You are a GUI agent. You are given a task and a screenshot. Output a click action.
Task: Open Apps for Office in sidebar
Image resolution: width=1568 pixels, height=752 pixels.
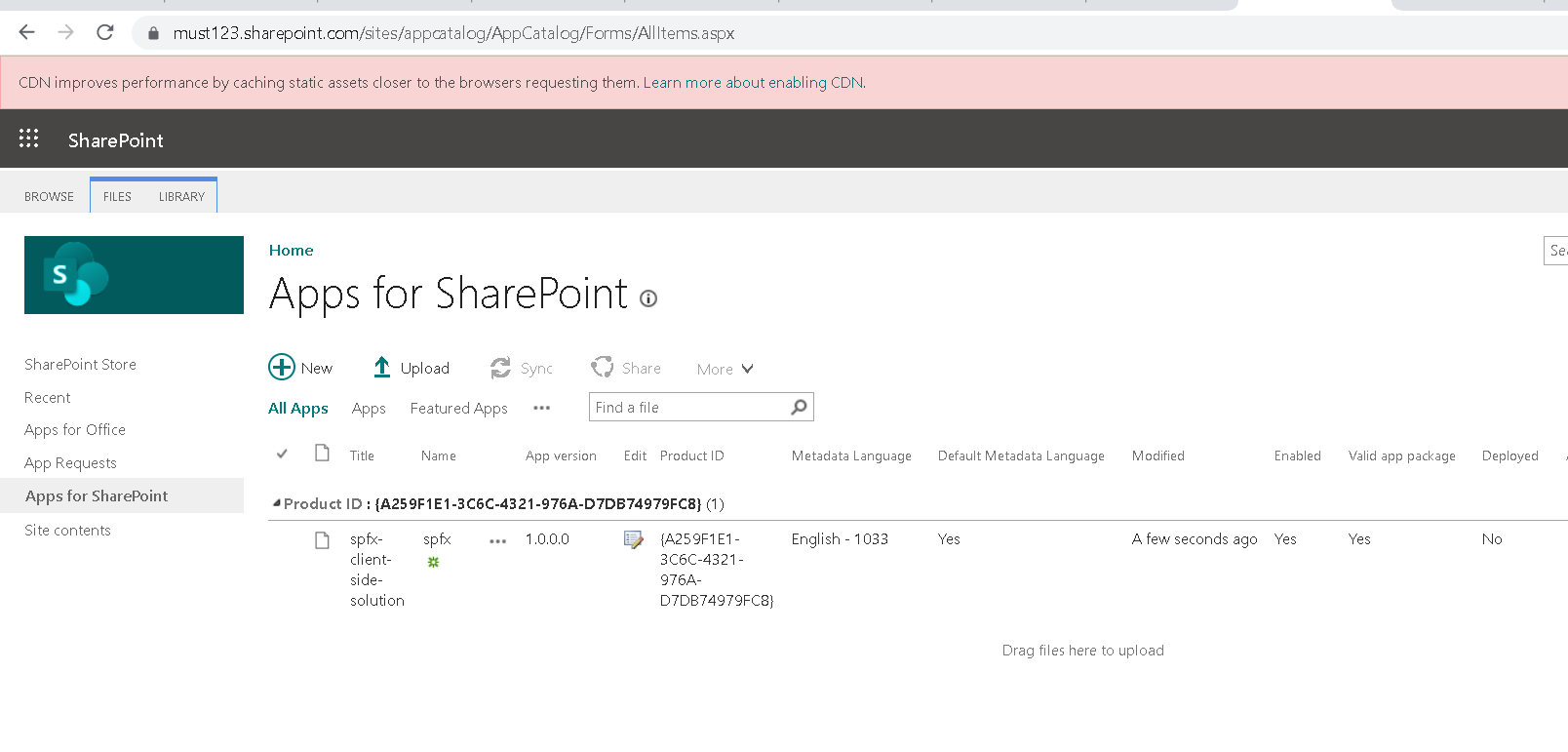point(75,429)
